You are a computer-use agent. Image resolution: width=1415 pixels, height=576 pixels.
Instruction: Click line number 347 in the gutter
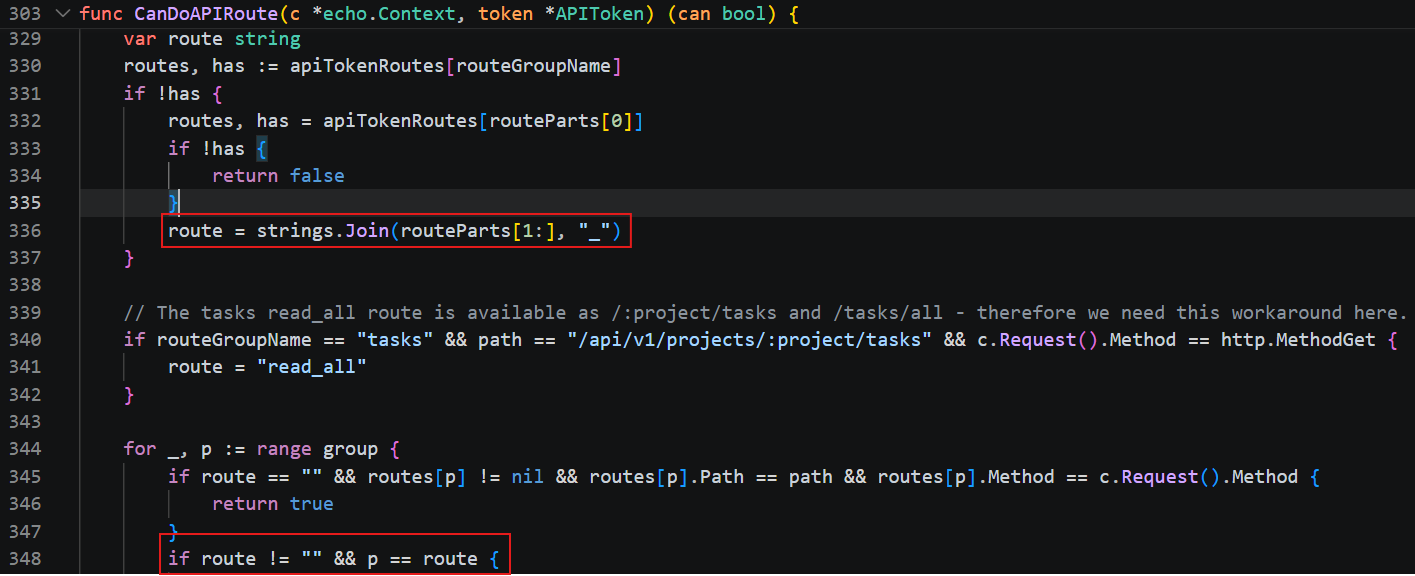[26, 531]
